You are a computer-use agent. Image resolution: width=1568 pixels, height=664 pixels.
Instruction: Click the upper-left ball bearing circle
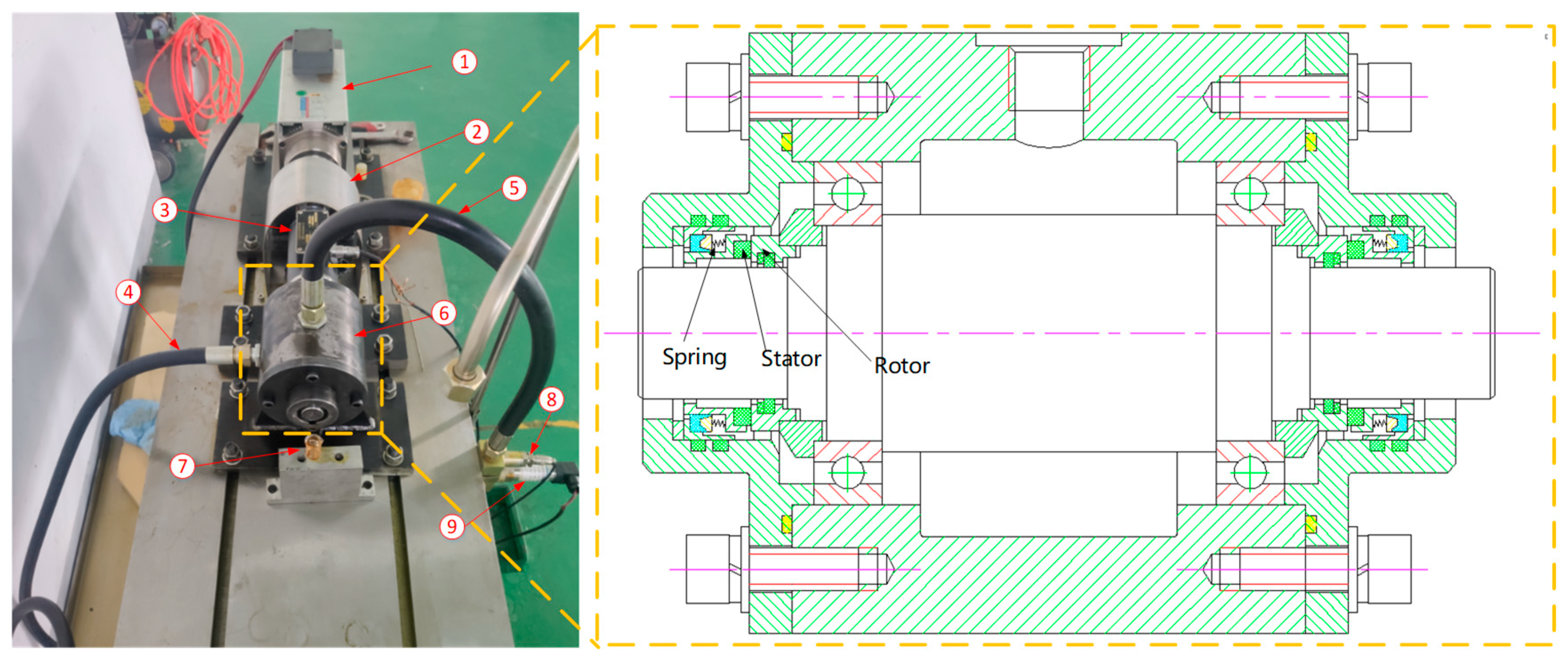pos(847,193)
